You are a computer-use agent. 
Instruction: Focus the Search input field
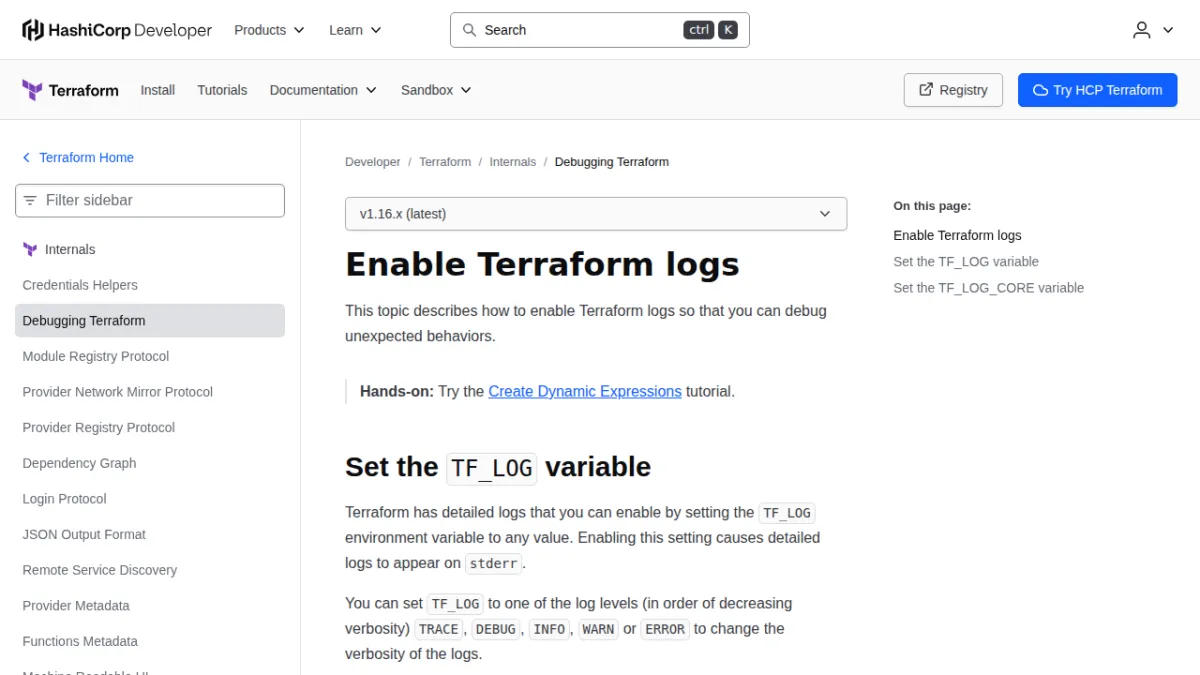[x=600, y=30]
